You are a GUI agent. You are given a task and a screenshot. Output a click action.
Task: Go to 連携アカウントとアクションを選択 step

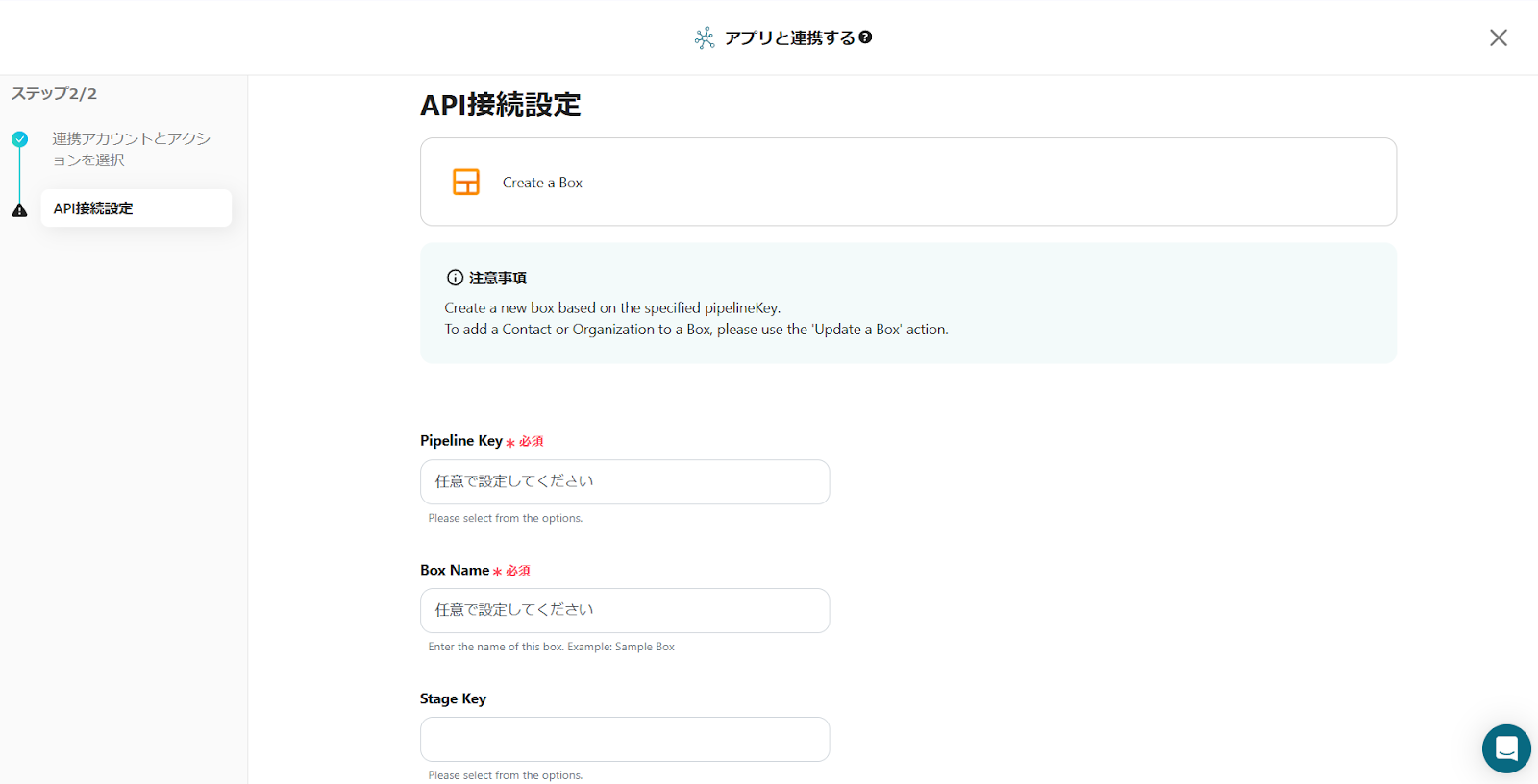click(131, 149)
